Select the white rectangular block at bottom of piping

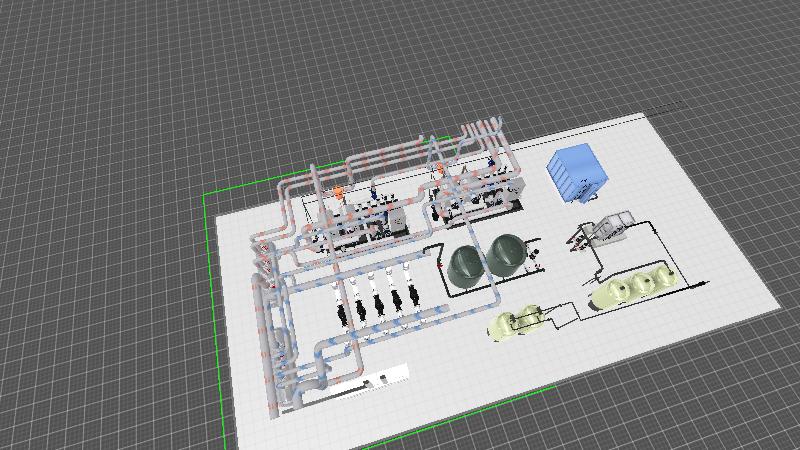(385, 376)
